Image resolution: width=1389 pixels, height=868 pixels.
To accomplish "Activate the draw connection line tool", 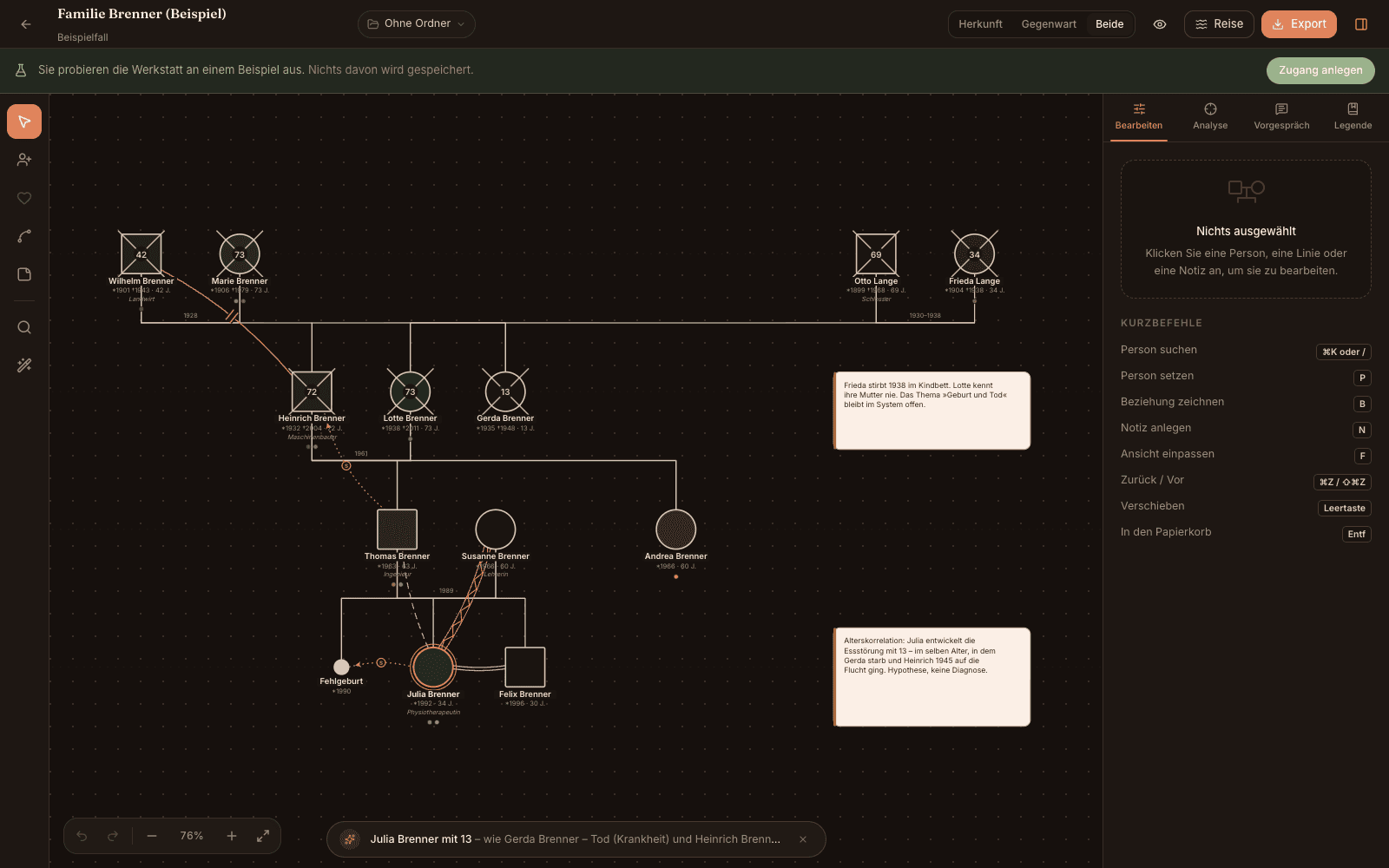I will click(x=24, y=236).
